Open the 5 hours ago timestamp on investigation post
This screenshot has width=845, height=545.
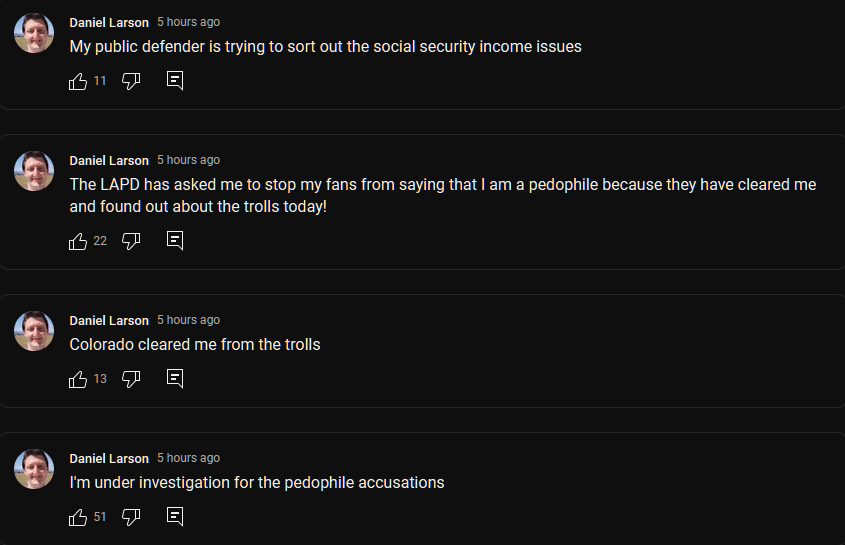189,458
